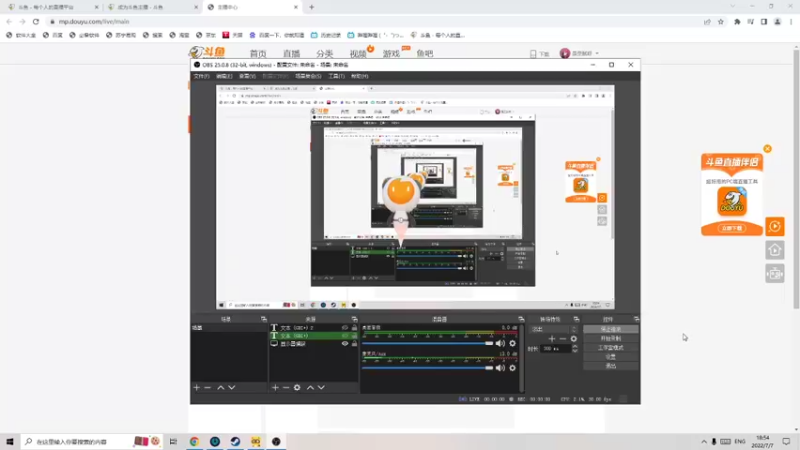Close the Douyu live companion ad
The height and width of the screenshot is (450, 800).
point(767,148)
